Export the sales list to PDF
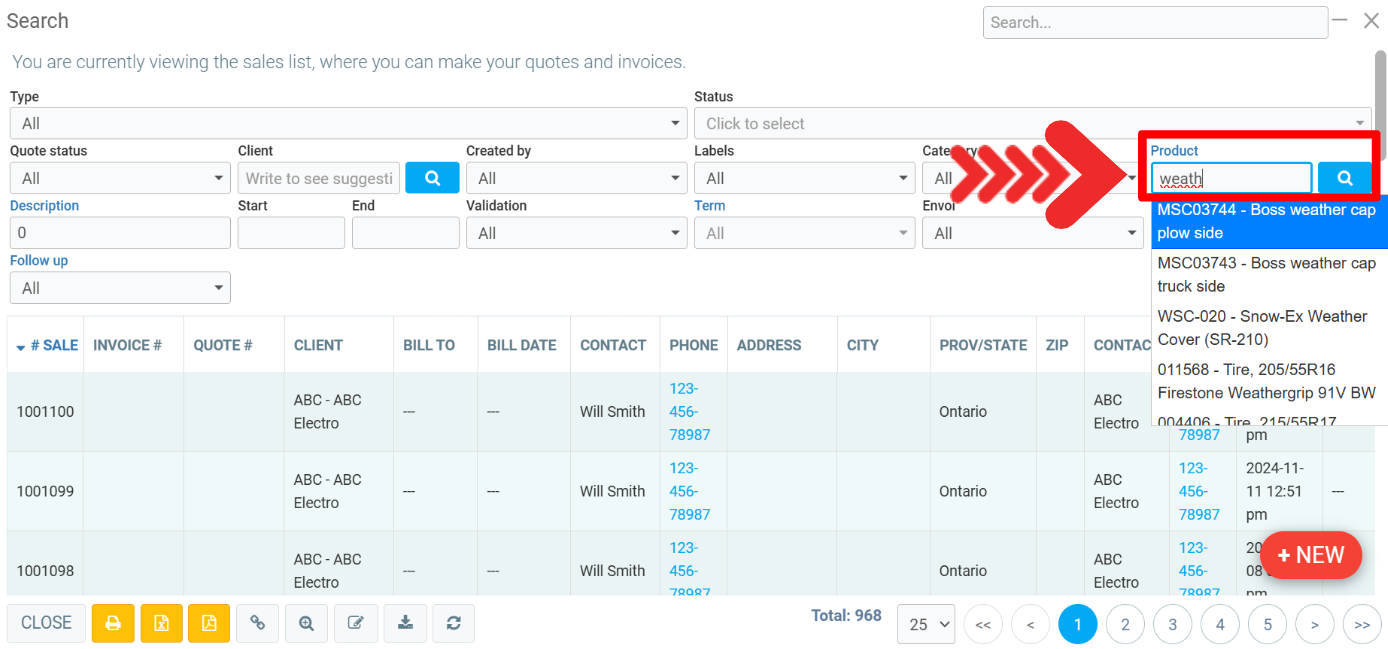The image size is (1388, 649). [209, 623]
